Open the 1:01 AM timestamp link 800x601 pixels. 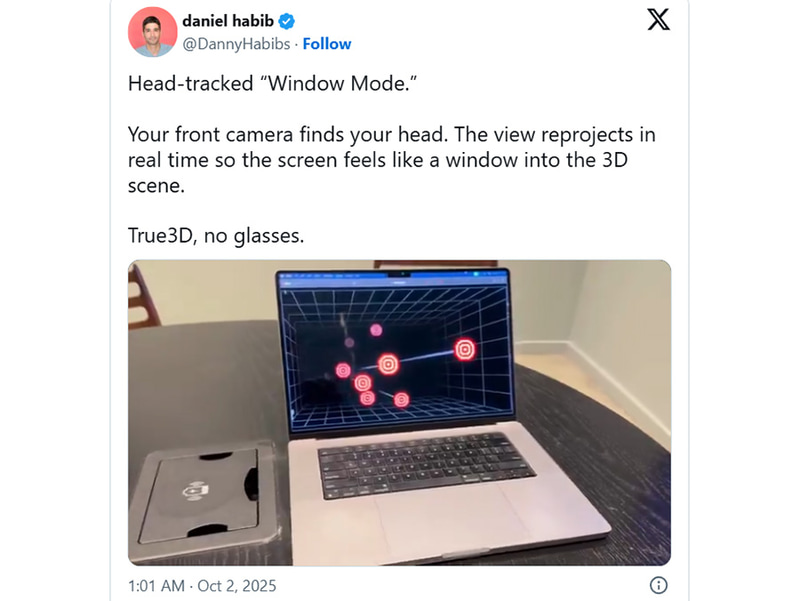pos(156,586)
